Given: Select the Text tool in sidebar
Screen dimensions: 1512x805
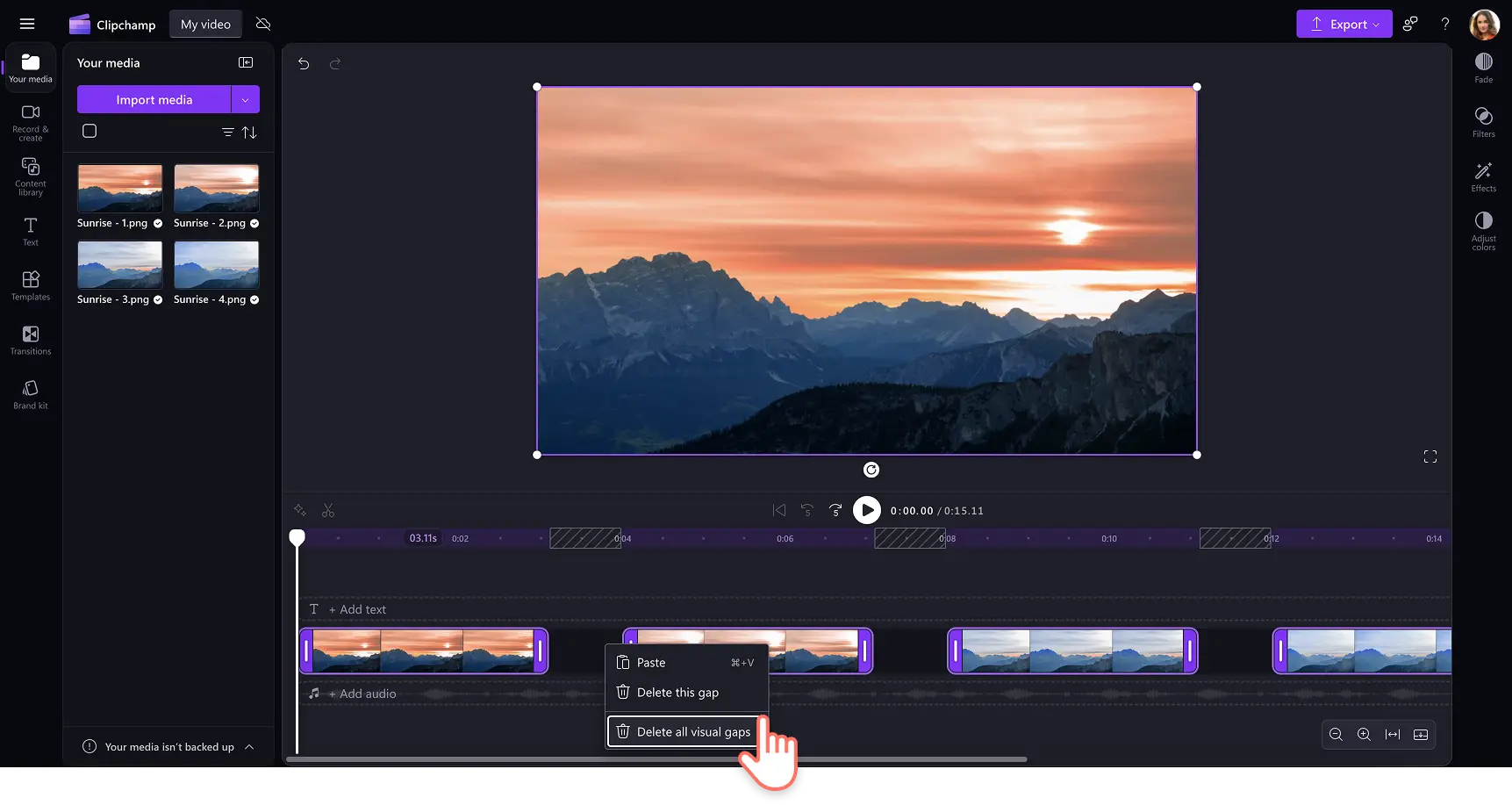Looking at the screenshot, I should point(30,231).
